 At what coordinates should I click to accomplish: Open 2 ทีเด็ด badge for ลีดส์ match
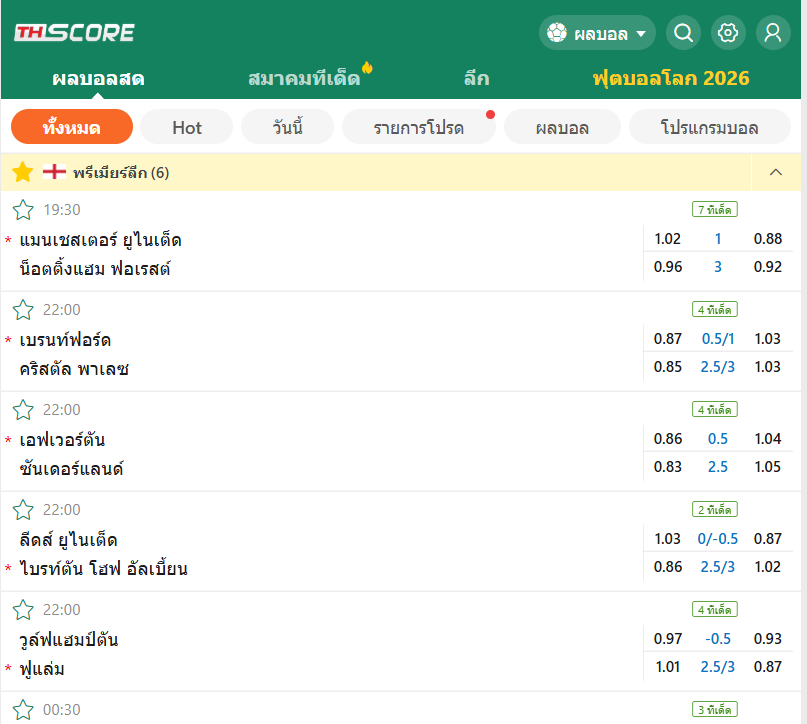(x=714, y=509)
